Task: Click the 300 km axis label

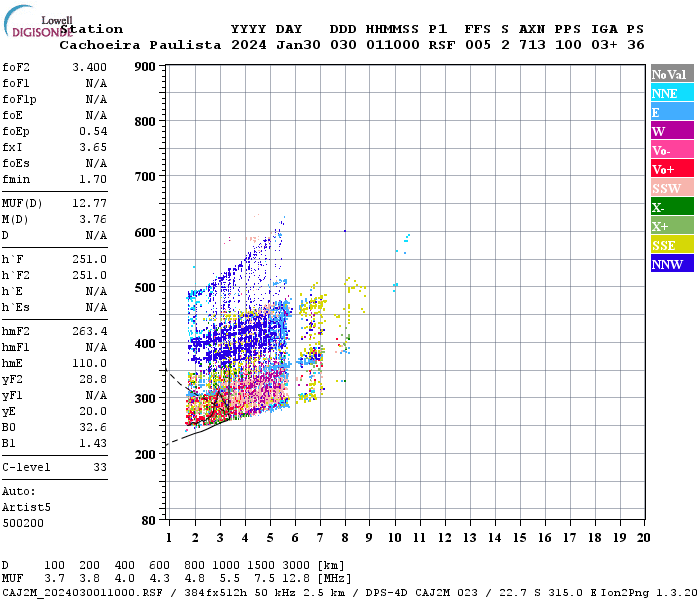Action: [145, 398]
